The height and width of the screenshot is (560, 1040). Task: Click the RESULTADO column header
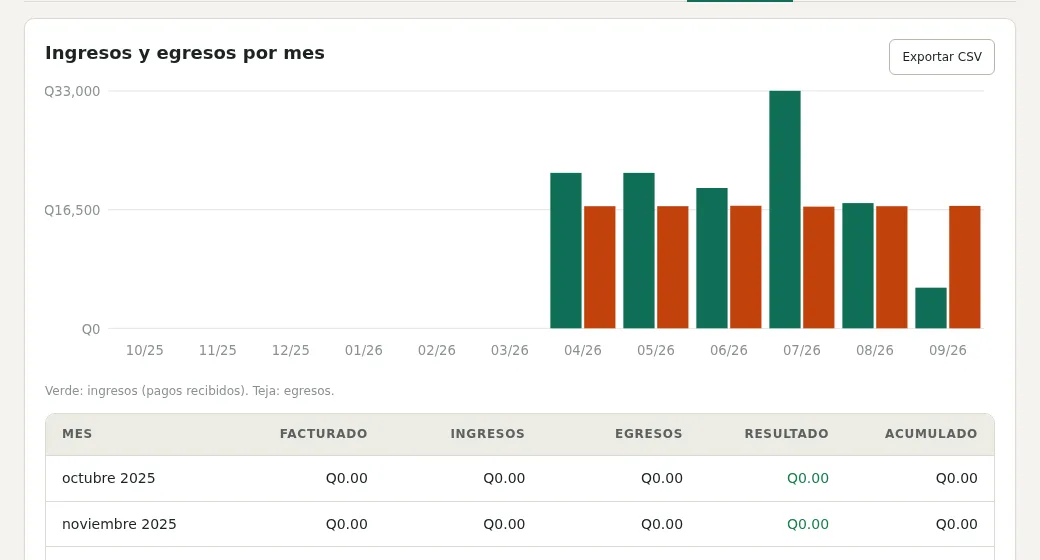[786, 434]
